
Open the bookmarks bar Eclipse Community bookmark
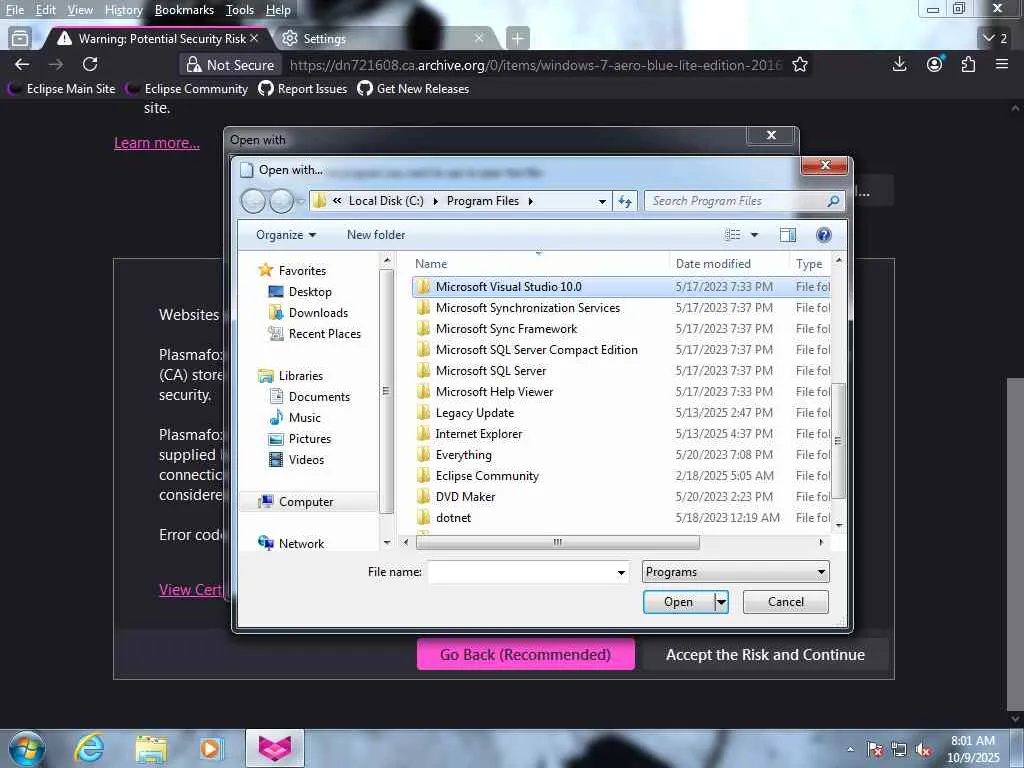coord(187,89)
